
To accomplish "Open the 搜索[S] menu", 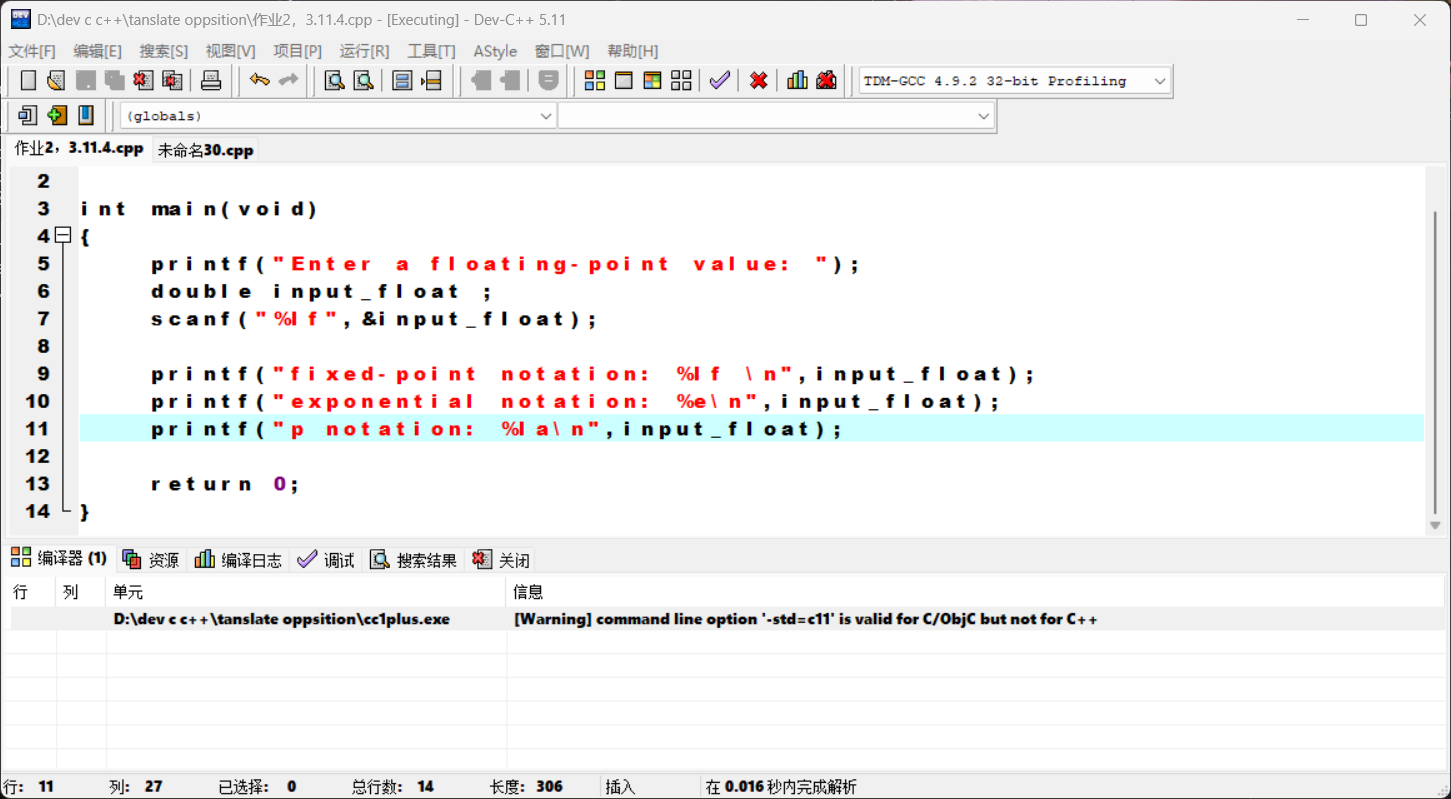I will point(164,51).
